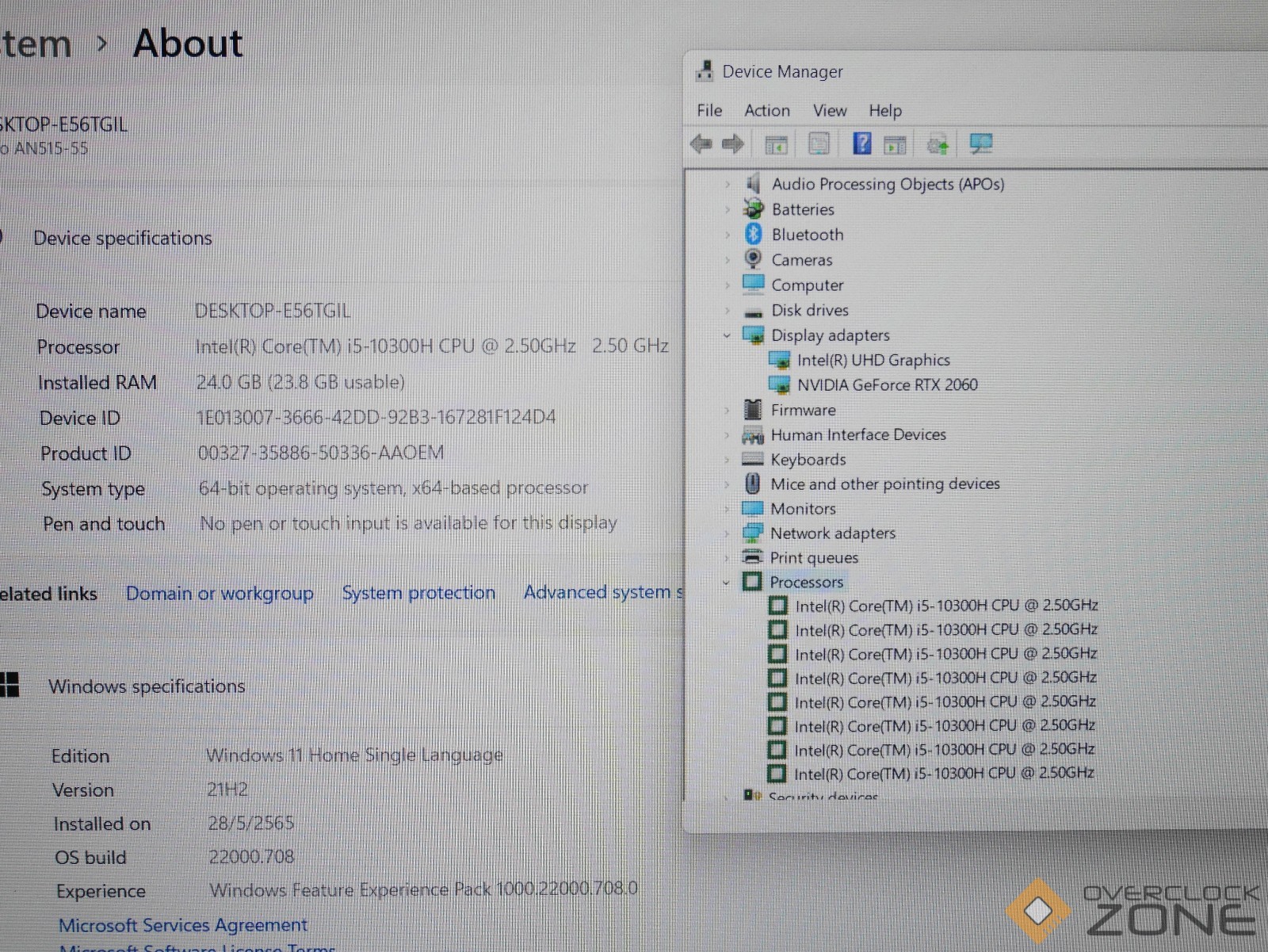Expand the Monitors tree node

coord(727,509)
